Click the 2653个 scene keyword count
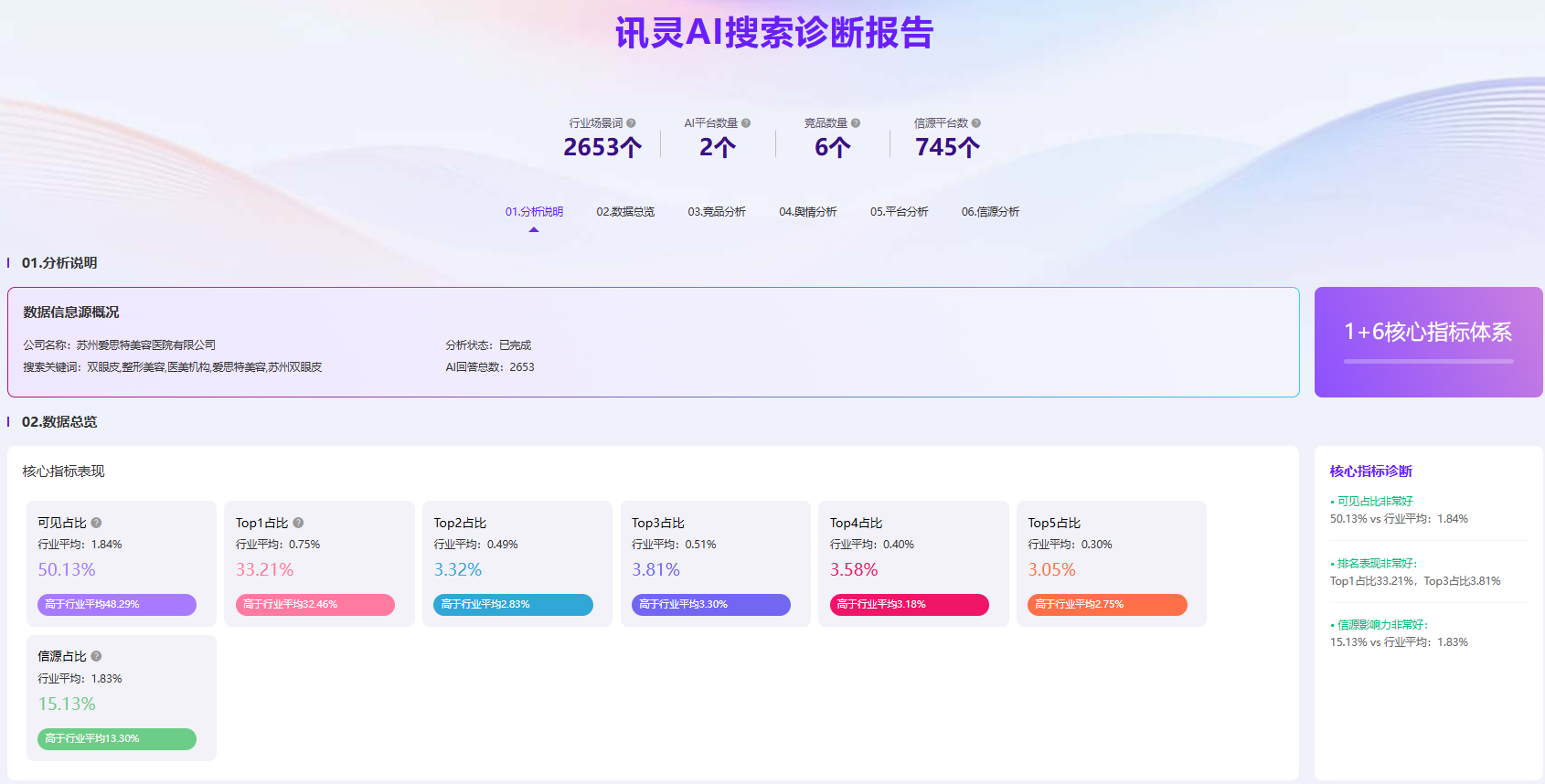The image size is (1545, 784). coord(602,147)
